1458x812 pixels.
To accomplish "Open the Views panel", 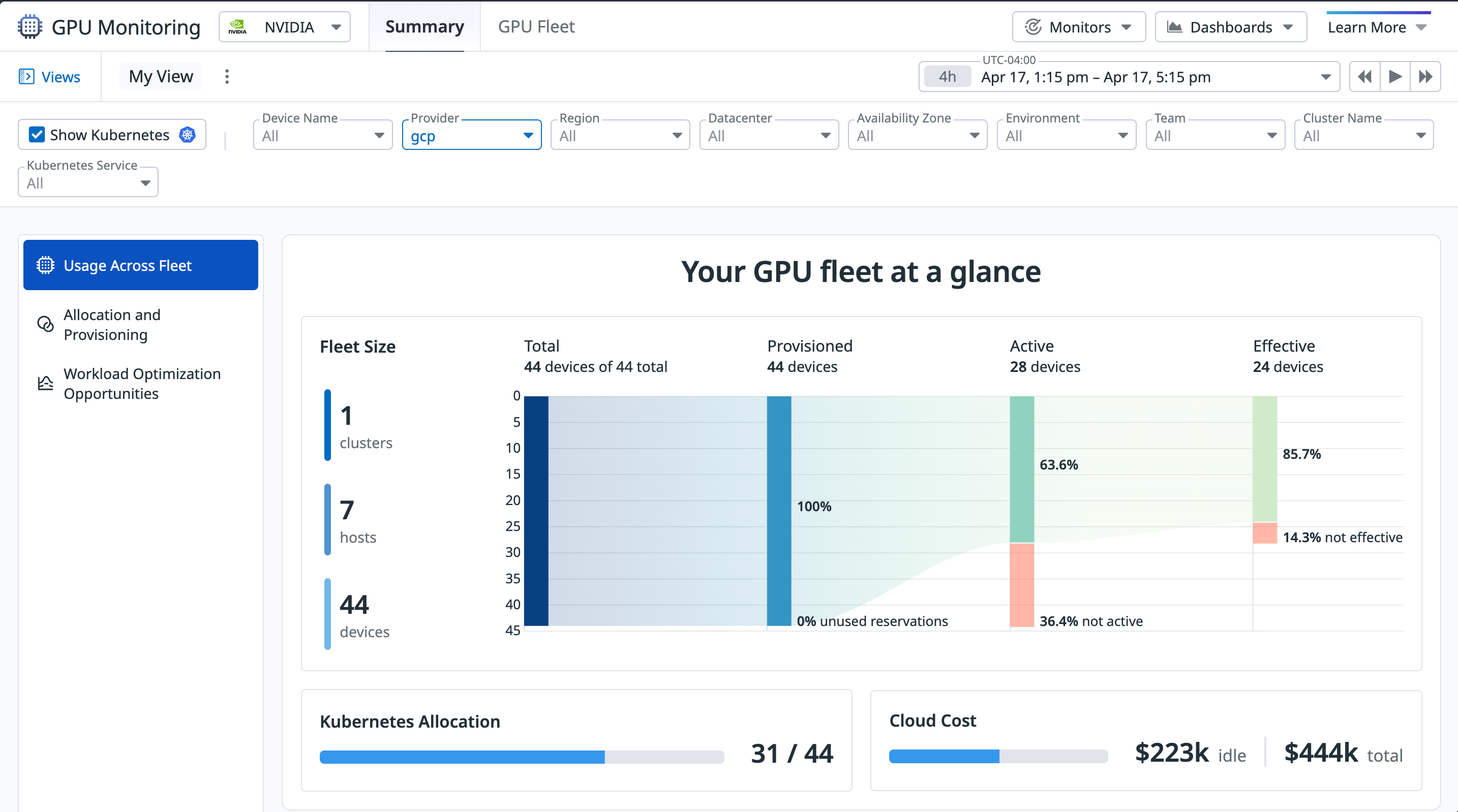I will click(x=50, y=76).
